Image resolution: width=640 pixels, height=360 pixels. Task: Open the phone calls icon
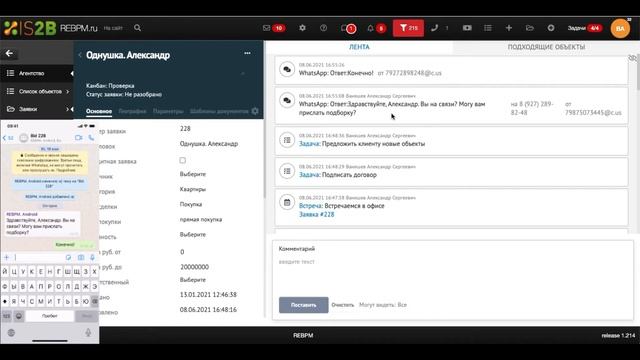[434, 28]
